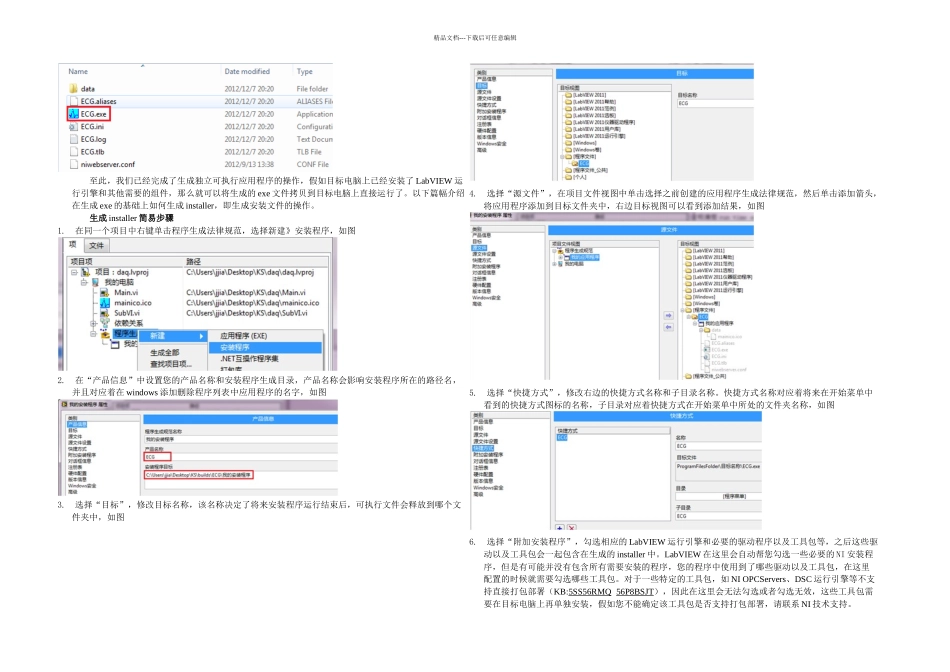950x672 pixels.
Task: Open the 新建 submenu arrow in context menu
Action: coord(201,336)
